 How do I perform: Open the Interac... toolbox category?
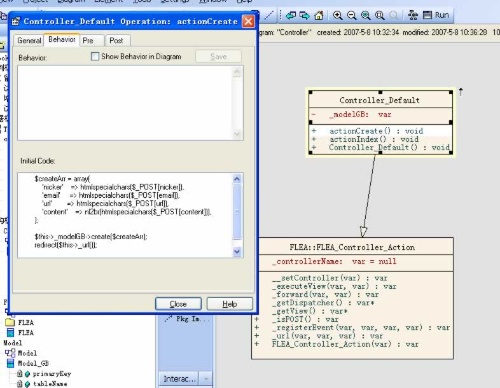click(179, 379)
